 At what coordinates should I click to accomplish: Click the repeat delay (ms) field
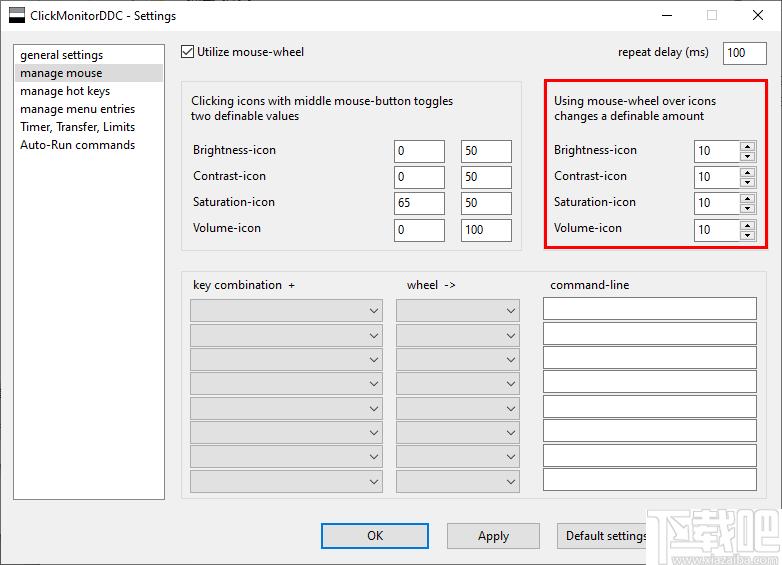pos(745,53)
